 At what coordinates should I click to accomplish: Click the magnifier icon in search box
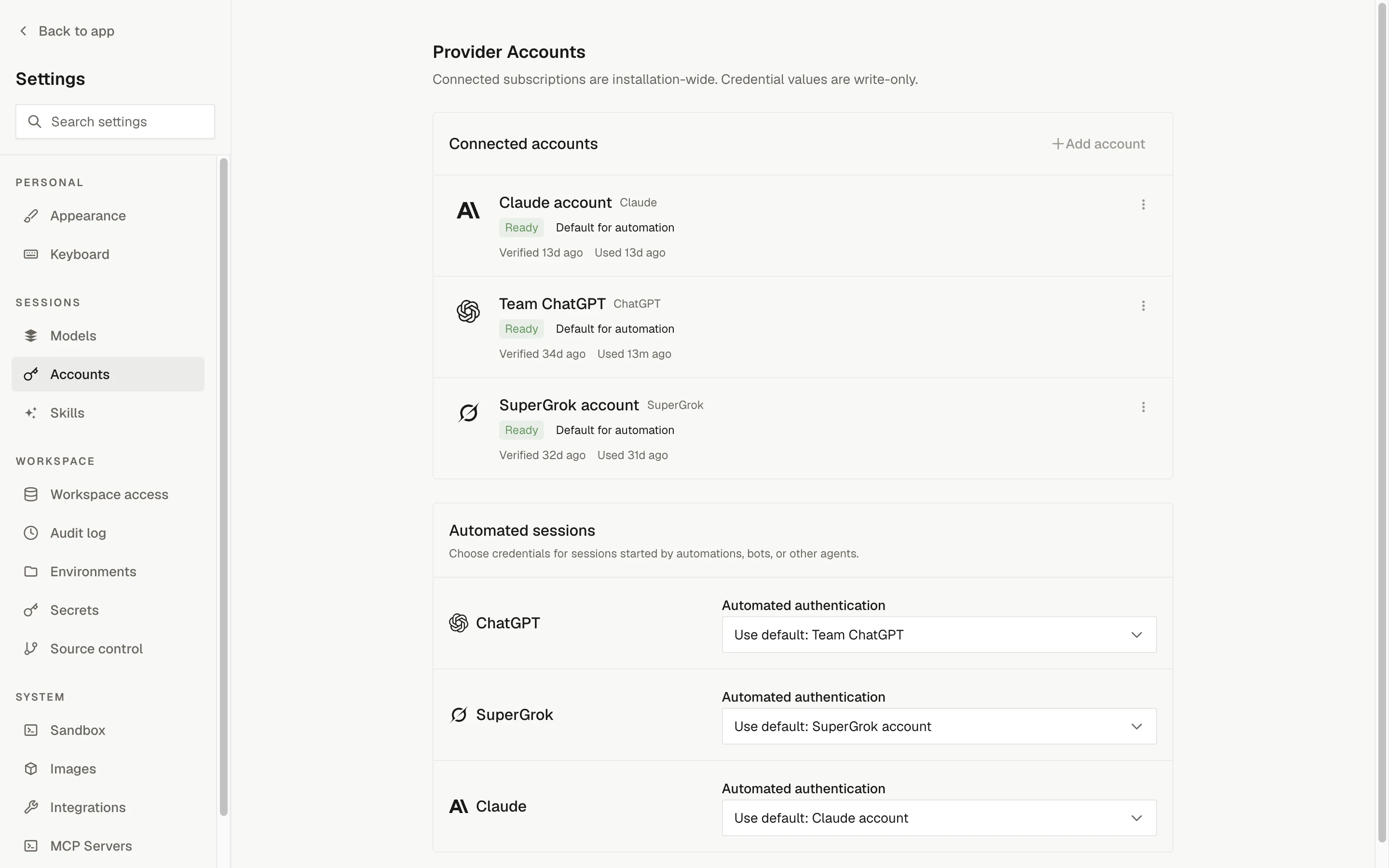(34, 122)
